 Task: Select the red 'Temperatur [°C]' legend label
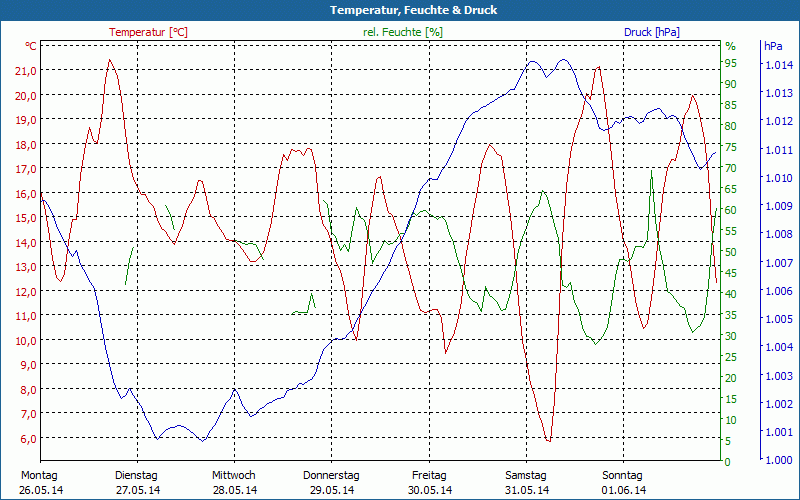click(148, 32)
